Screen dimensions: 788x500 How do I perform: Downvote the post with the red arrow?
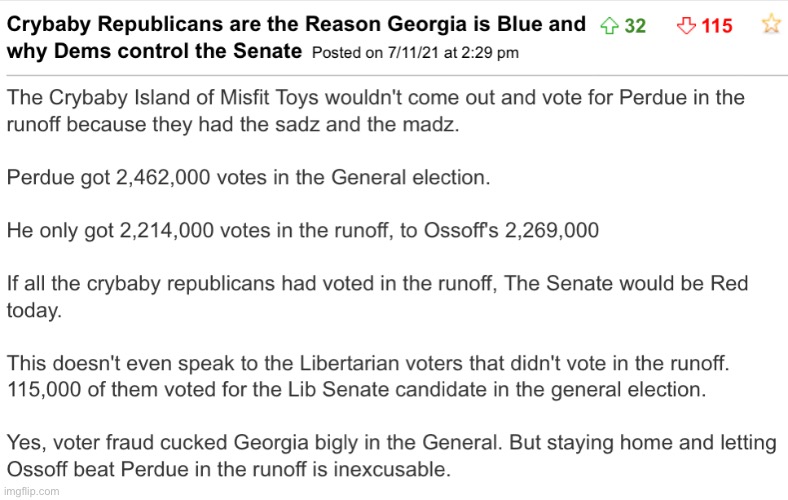coord(686,25)
